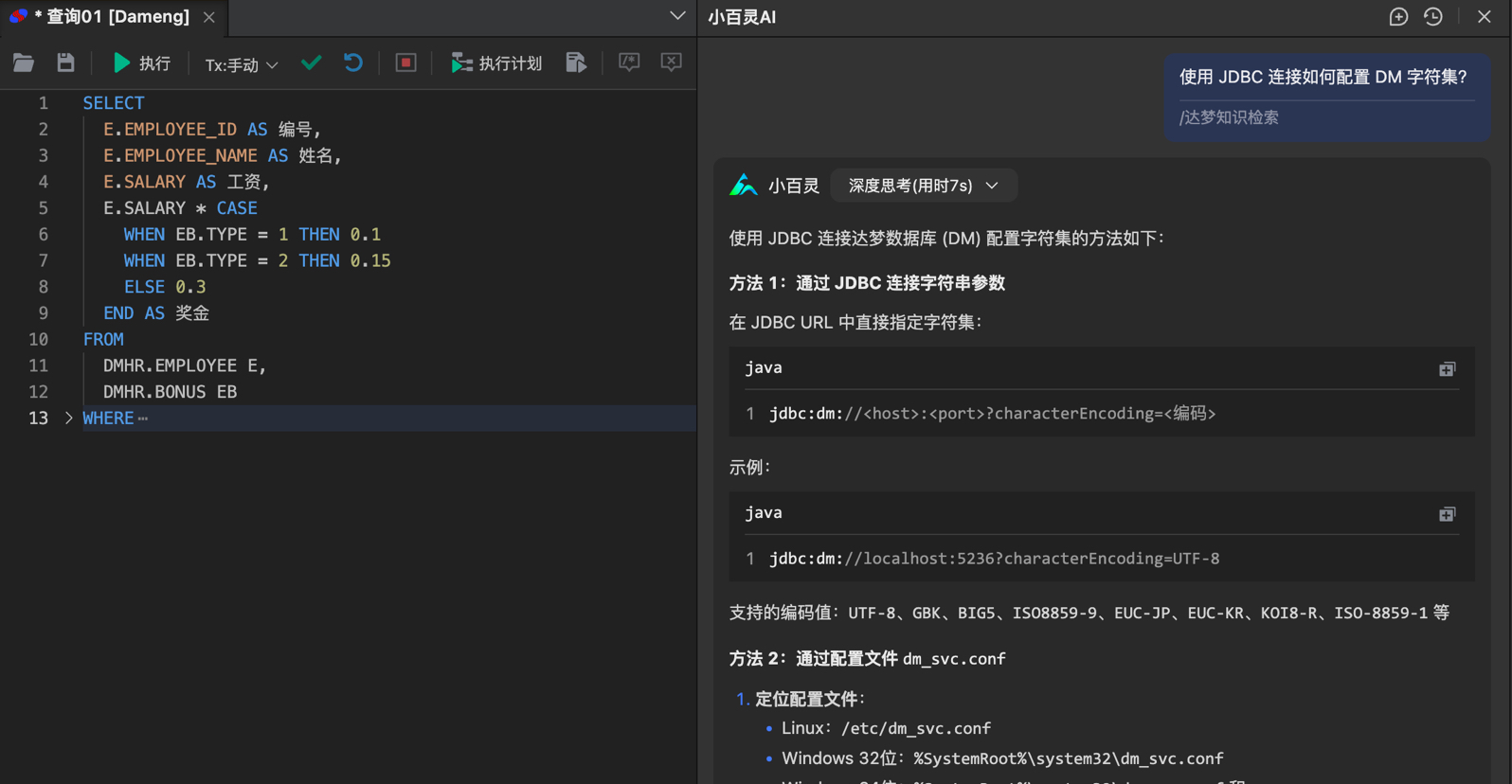Expand the folded WHERE clause on line 13
This screenshot has height=784, width=1512.
pyautogui.click(x=68, y=418)
